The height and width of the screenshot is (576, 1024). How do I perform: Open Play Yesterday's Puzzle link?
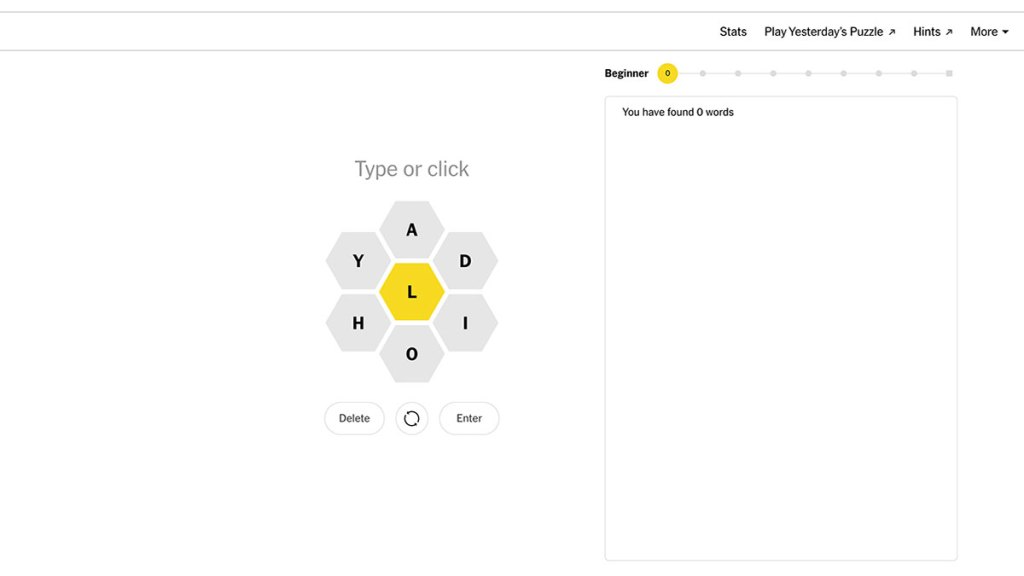click(829, 32)
